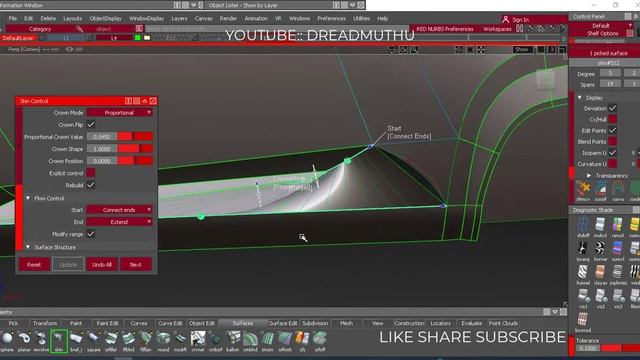The image size is (640, 360).
Task: Open the Default shelf dropdown in Control Panel
Action: 601,25
